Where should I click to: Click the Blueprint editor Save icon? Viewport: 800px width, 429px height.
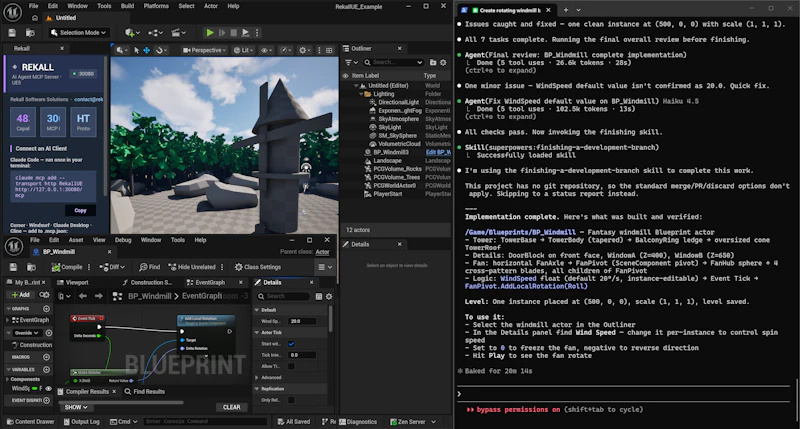(13, 267)
